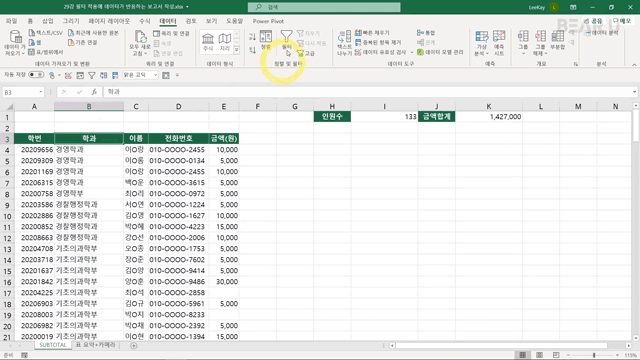Add a new sheet with plus button

pos(133,346)
